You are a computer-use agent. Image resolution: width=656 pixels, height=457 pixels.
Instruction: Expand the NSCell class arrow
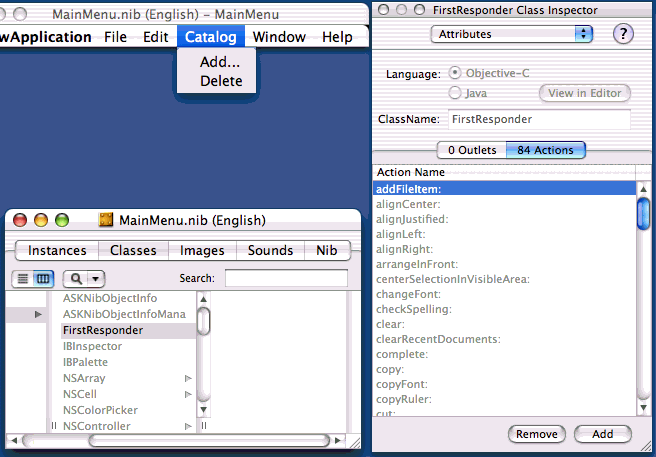(187, 394)
